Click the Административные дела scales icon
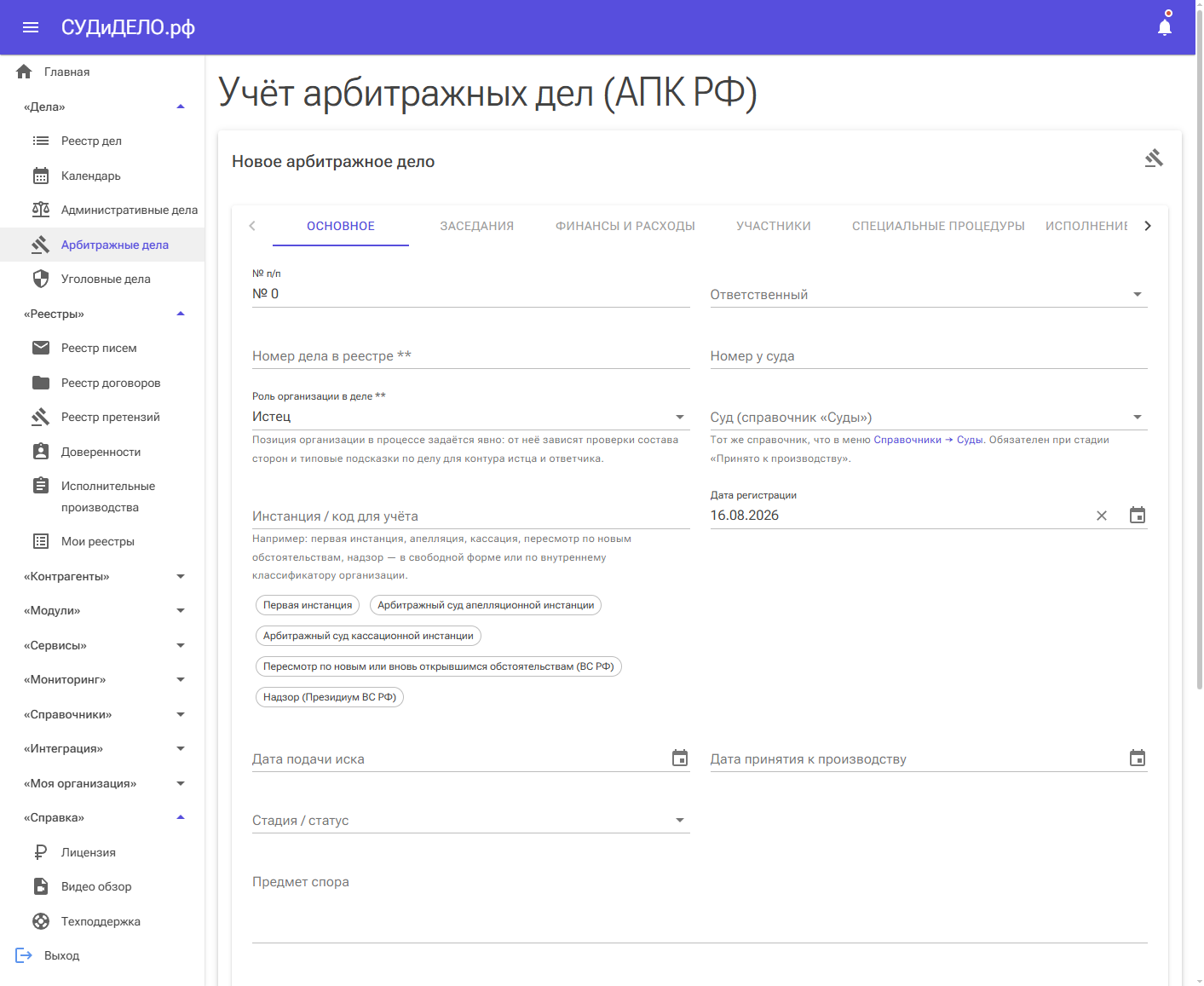This screenshot has width=1204, height=986. tap(41, 210)
